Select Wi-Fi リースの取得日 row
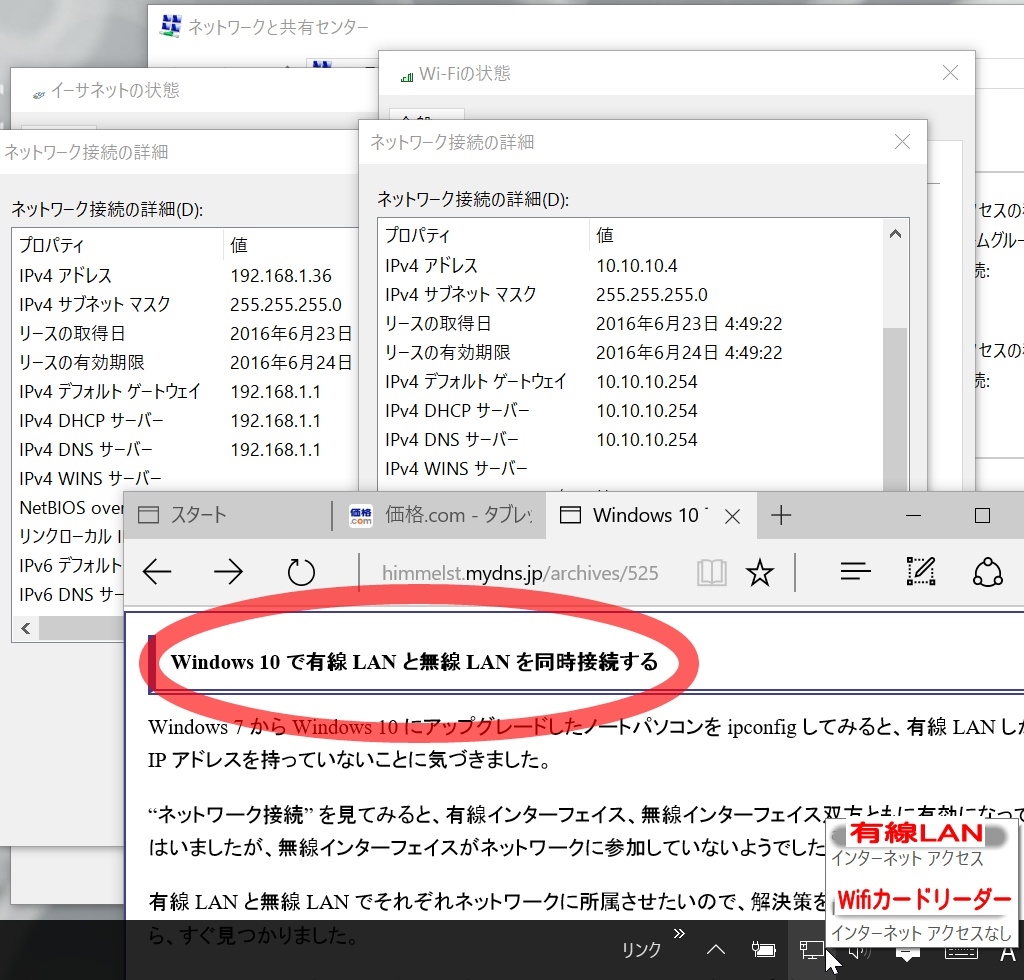1024x980 pixels. [630, 323]
